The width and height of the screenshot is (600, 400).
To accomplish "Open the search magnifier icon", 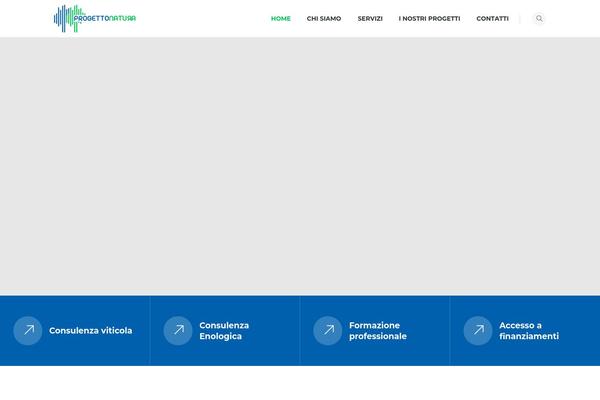I will pos(539,18).
